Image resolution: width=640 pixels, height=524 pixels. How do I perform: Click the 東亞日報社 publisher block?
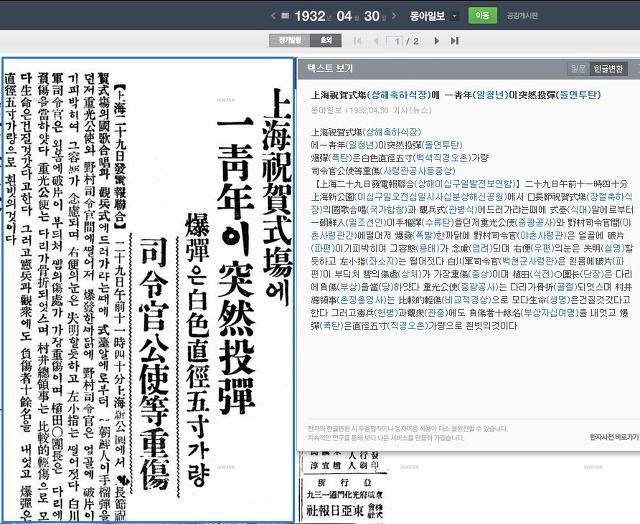[344, 510]
